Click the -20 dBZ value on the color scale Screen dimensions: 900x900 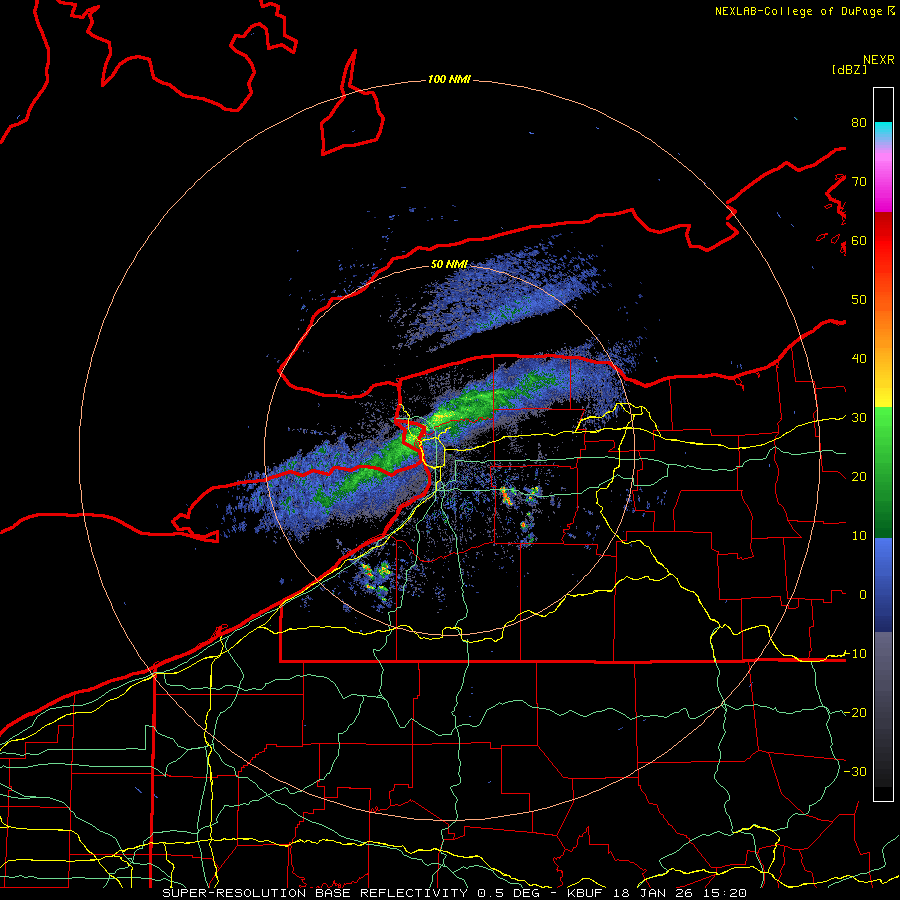click(855, 712)
